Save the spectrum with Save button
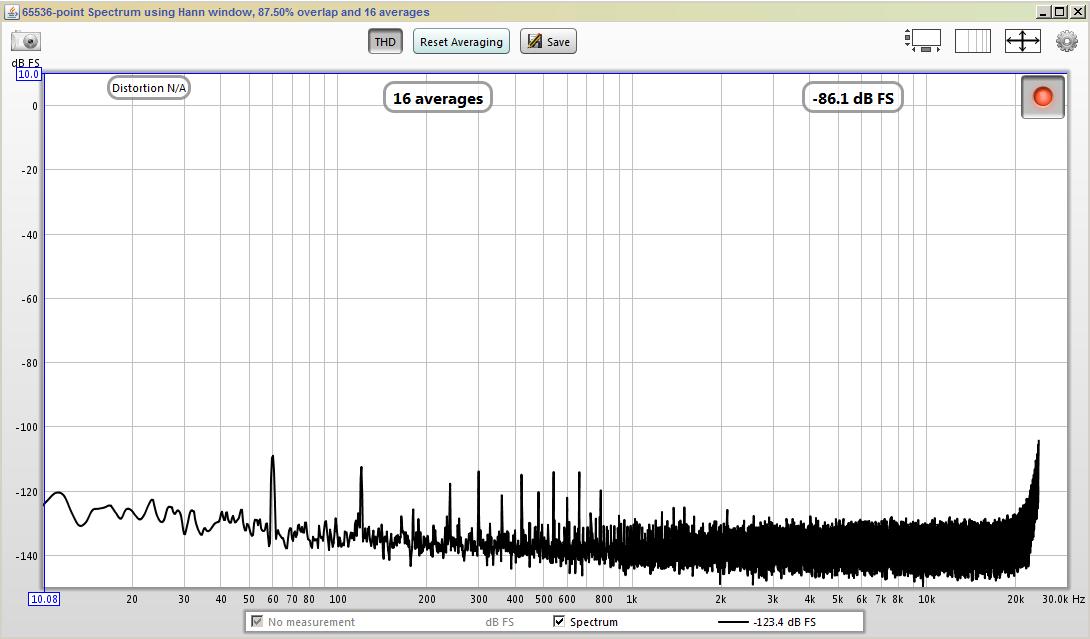 point(548,42)
